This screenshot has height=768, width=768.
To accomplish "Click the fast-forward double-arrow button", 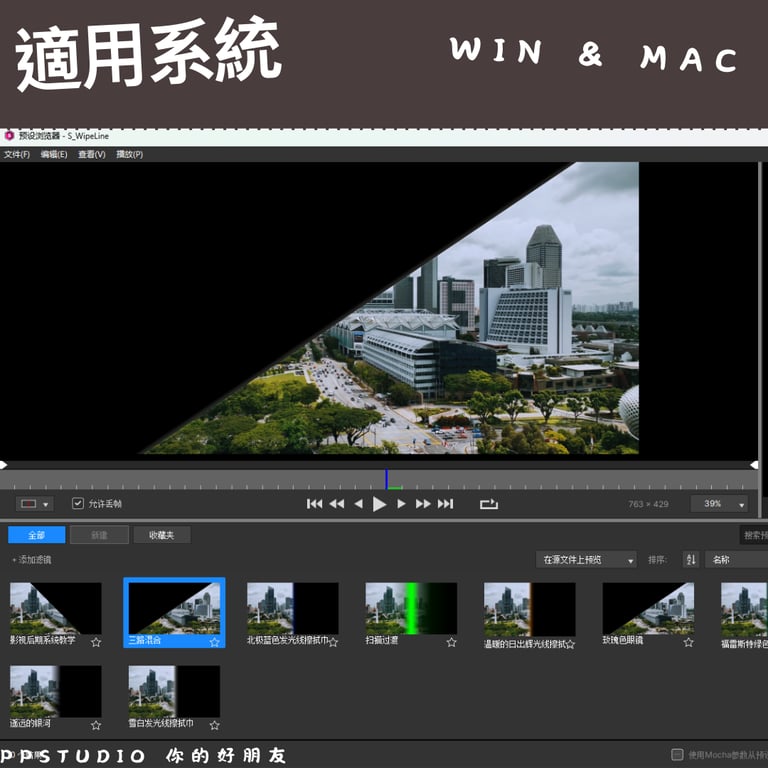I will click(423, 504).
